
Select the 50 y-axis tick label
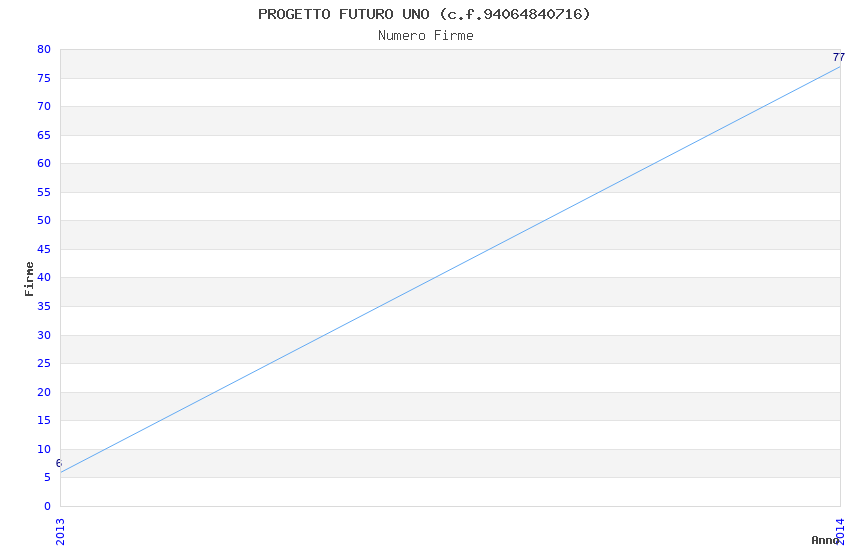click(44, 221)
